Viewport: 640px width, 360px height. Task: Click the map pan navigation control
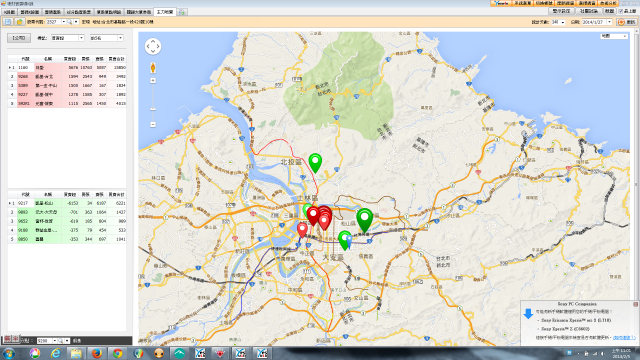153,46
